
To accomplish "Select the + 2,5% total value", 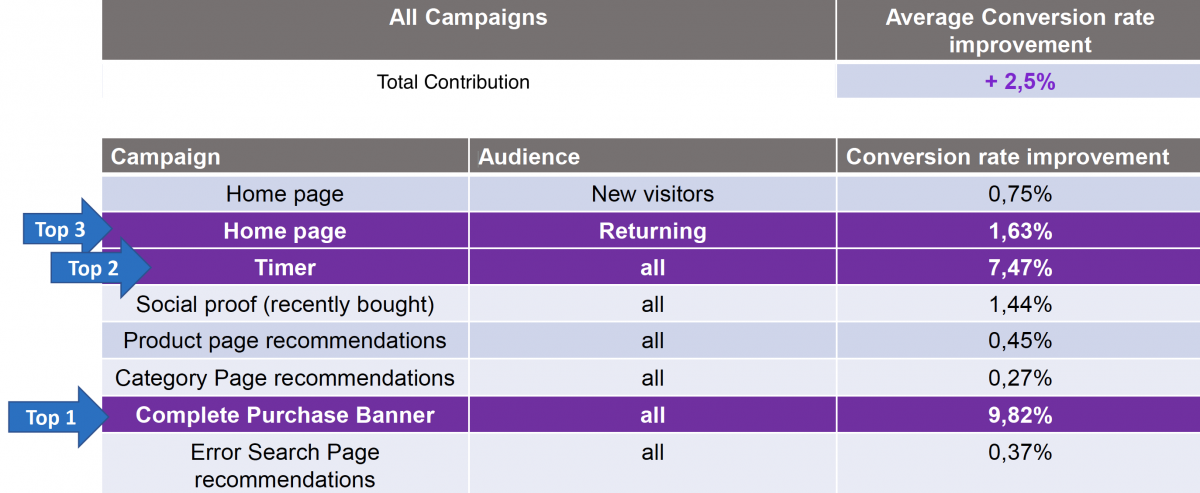I will (1019, 82).
